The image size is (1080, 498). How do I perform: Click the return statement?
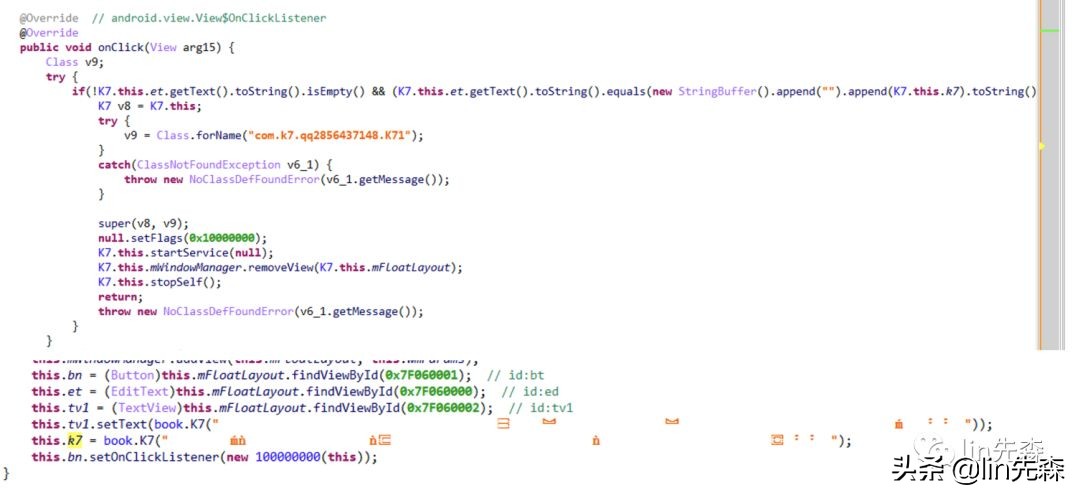coord(121,297)
